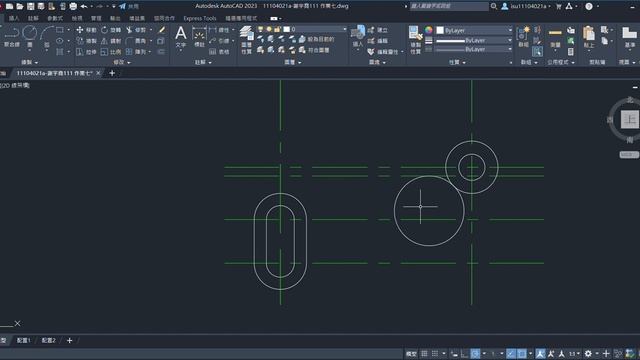The image size is (640, 360).
Task: Click the Group (群組) tool
Action: (523, 37)
